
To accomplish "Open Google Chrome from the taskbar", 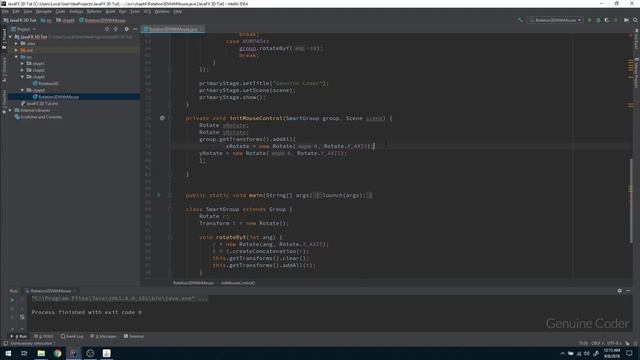I will [x=58, y=353].
